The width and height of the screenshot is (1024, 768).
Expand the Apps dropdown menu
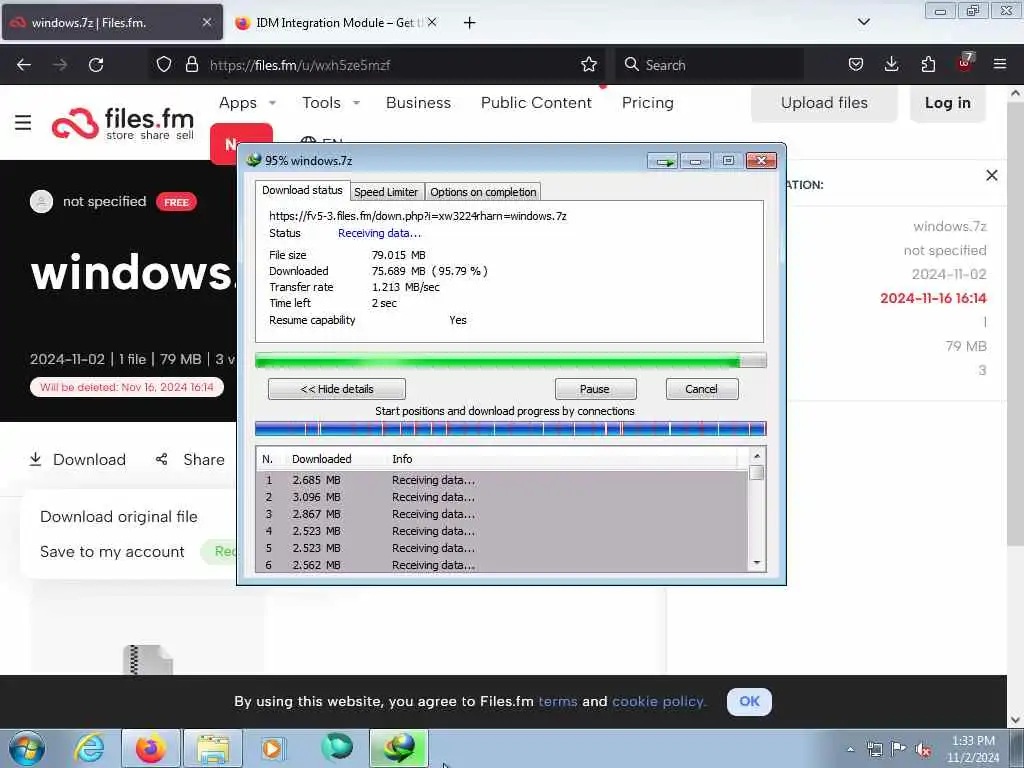point(247,103)
